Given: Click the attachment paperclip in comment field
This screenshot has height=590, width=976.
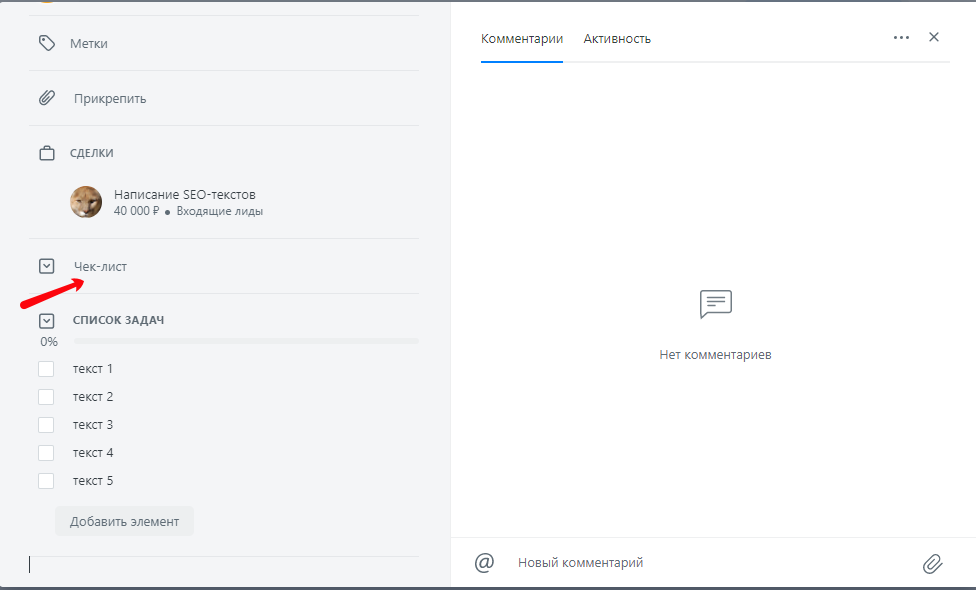Looking at the screenshot, I should (932, 564).
